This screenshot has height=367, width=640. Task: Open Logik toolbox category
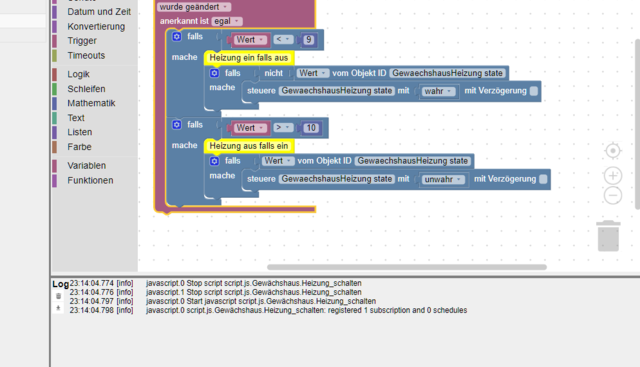click(x=78, y=74)
